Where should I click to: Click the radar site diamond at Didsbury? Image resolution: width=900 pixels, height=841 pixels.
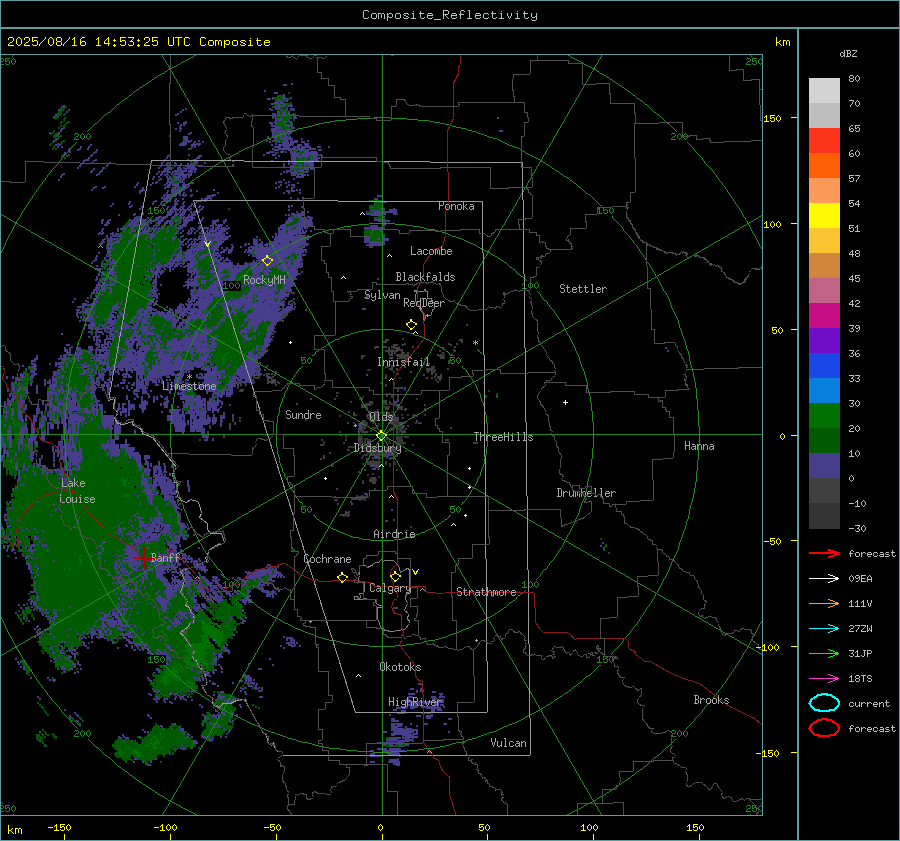[382, 436]
